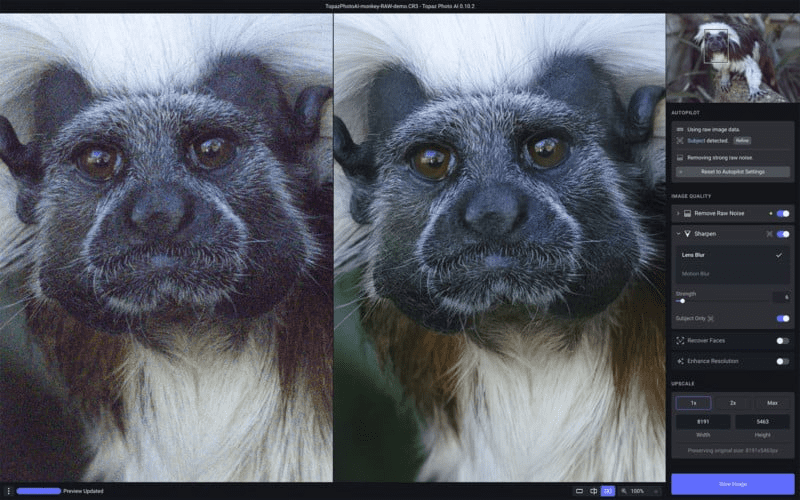Screen dimensions: 800x500
Task: Switch to single image view
Action: point(579,491)
